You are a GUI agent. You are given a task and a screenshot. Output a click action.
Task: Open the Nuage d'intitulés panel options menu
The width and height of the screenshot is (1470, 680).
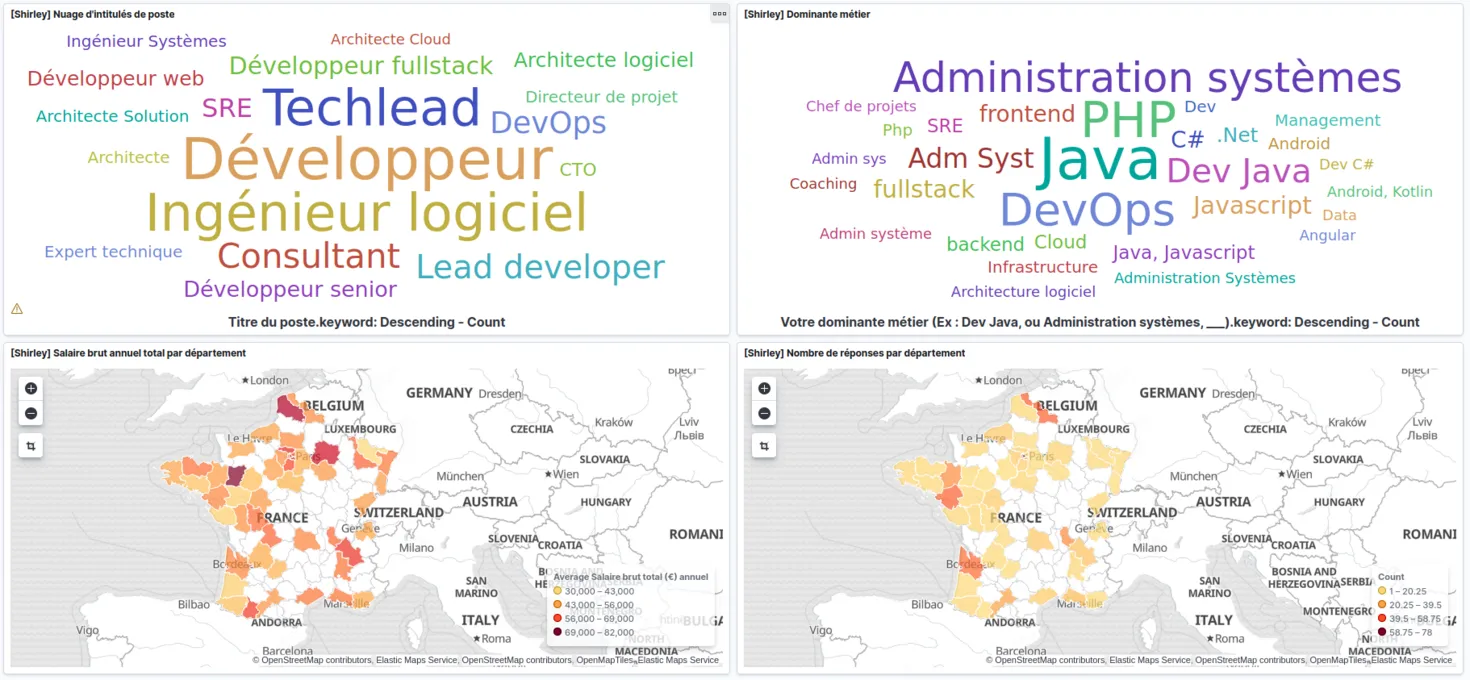point(720,13)
